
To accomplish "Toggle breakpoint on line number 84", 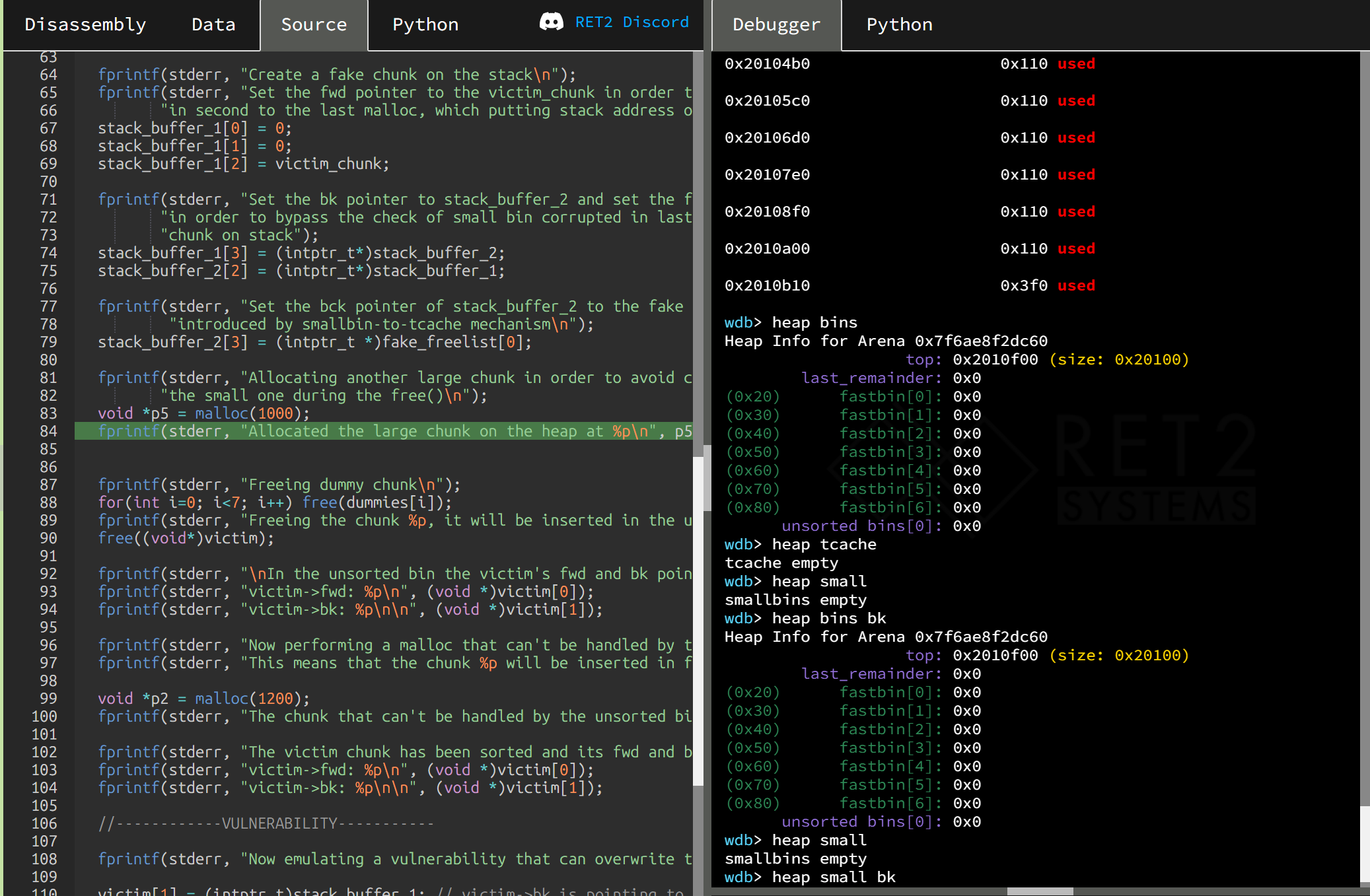I will click(48, 431).
